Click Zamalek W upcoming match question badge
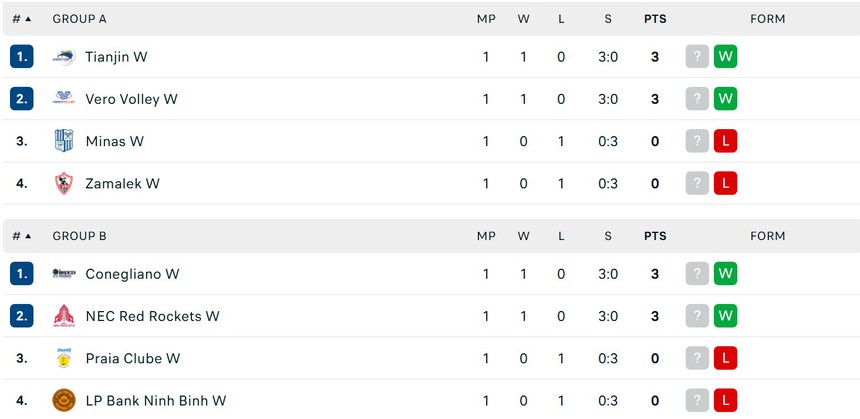Image resolution: width=860 pixels, height=419 pixels. (697, 183)
